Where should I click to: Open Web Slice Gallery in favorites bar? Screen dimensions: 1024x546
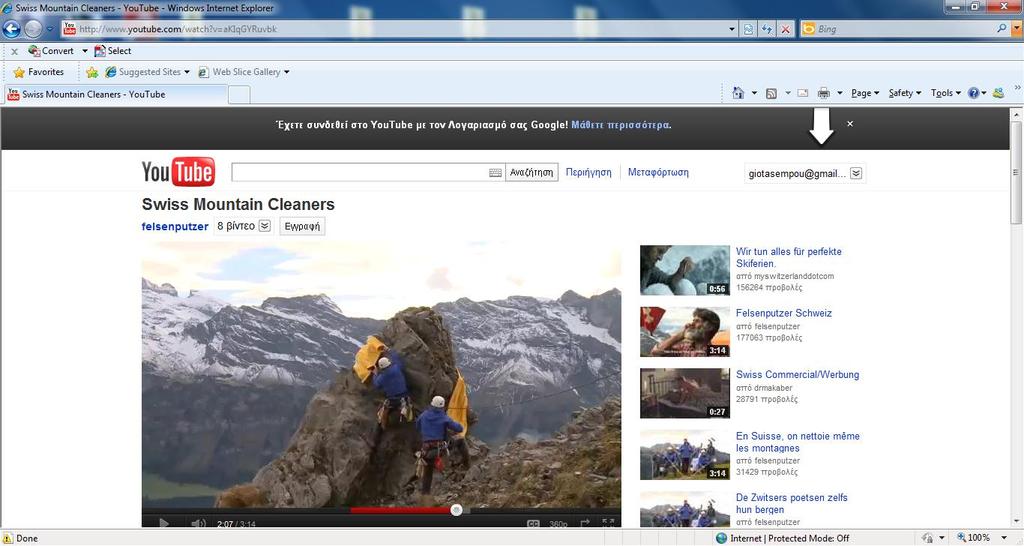[244, 72]
